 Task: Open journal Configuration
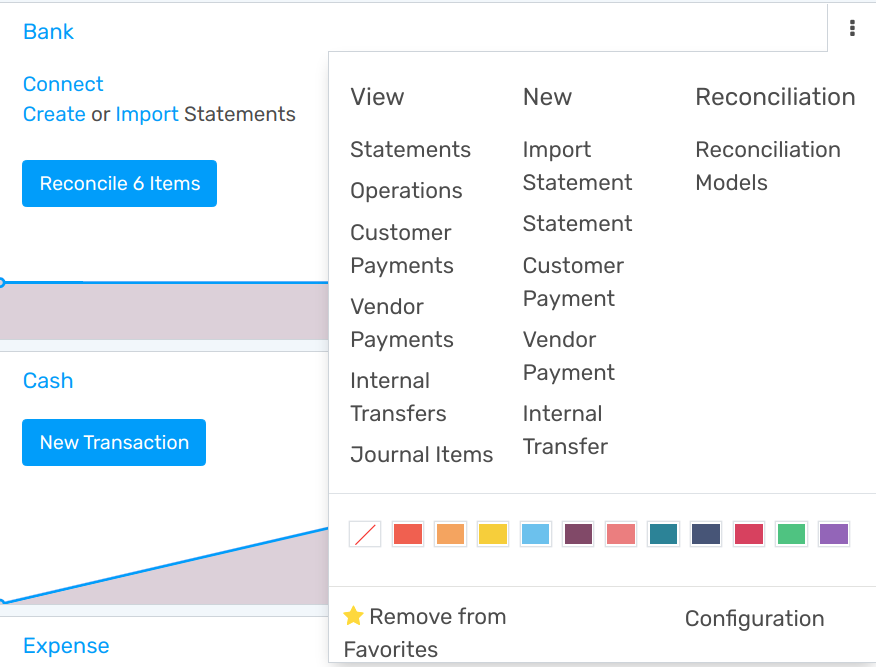pos(754,619)
